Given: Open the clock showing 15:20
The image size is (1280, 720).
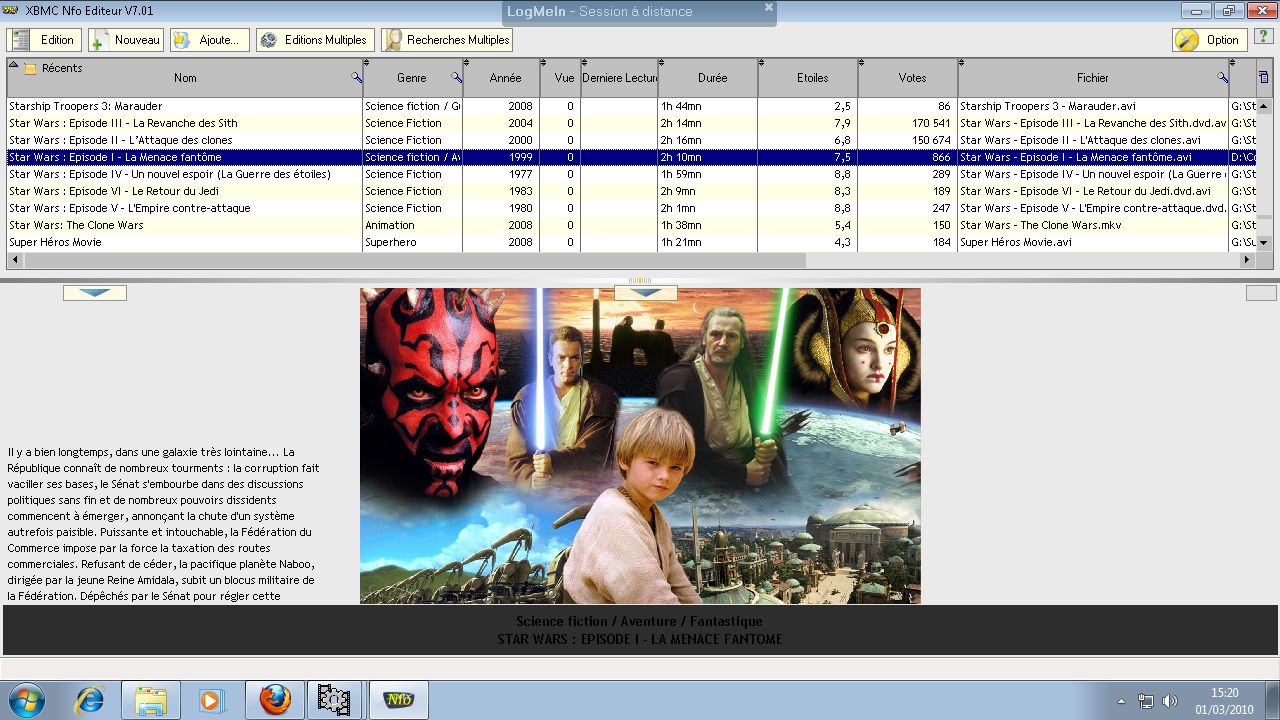Looking at the screenshot, I should pyautogui.click(x=1225, y=700).
